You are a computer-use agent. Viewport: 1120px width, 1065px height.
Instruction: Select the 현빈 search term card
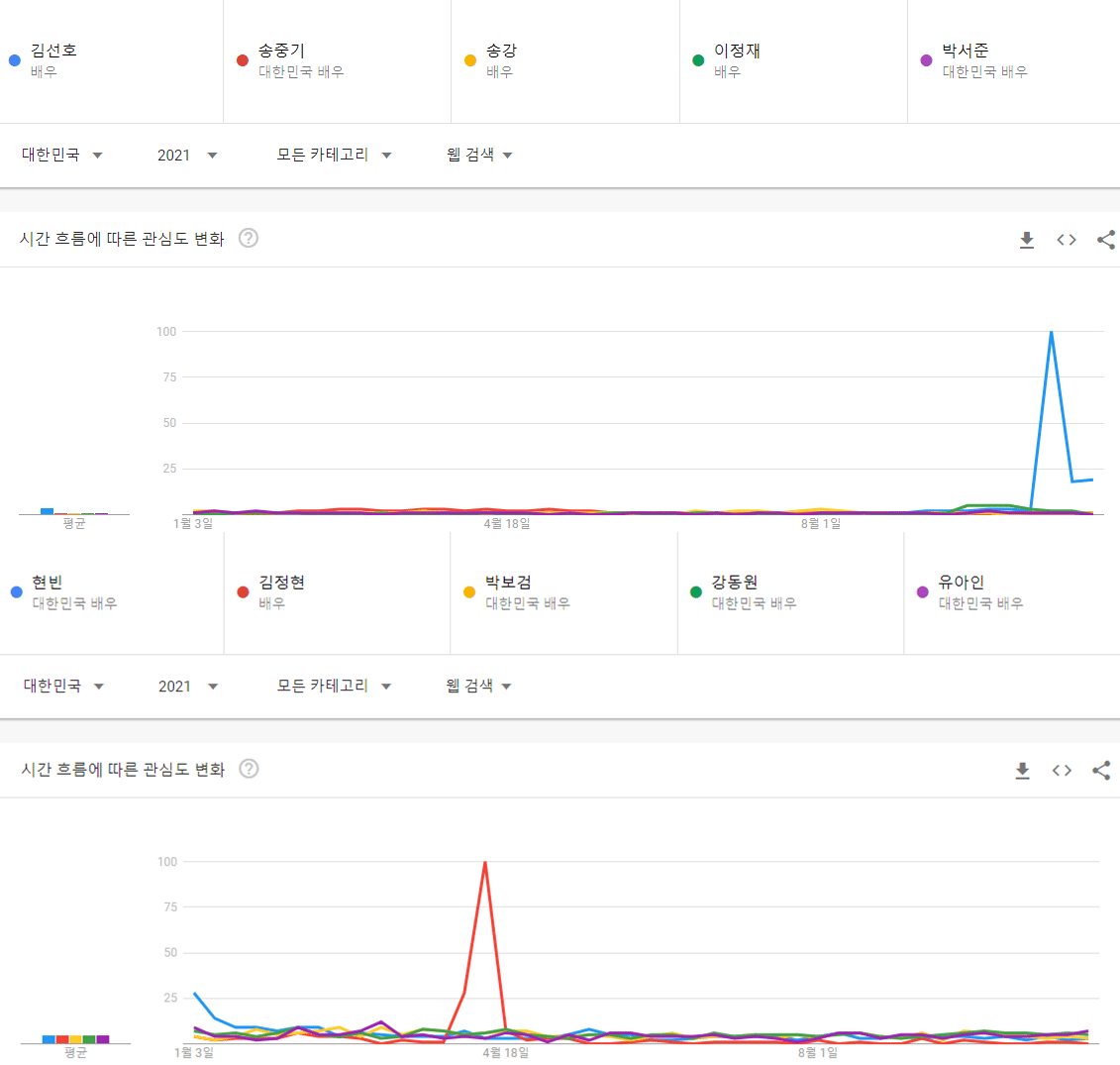112,592
